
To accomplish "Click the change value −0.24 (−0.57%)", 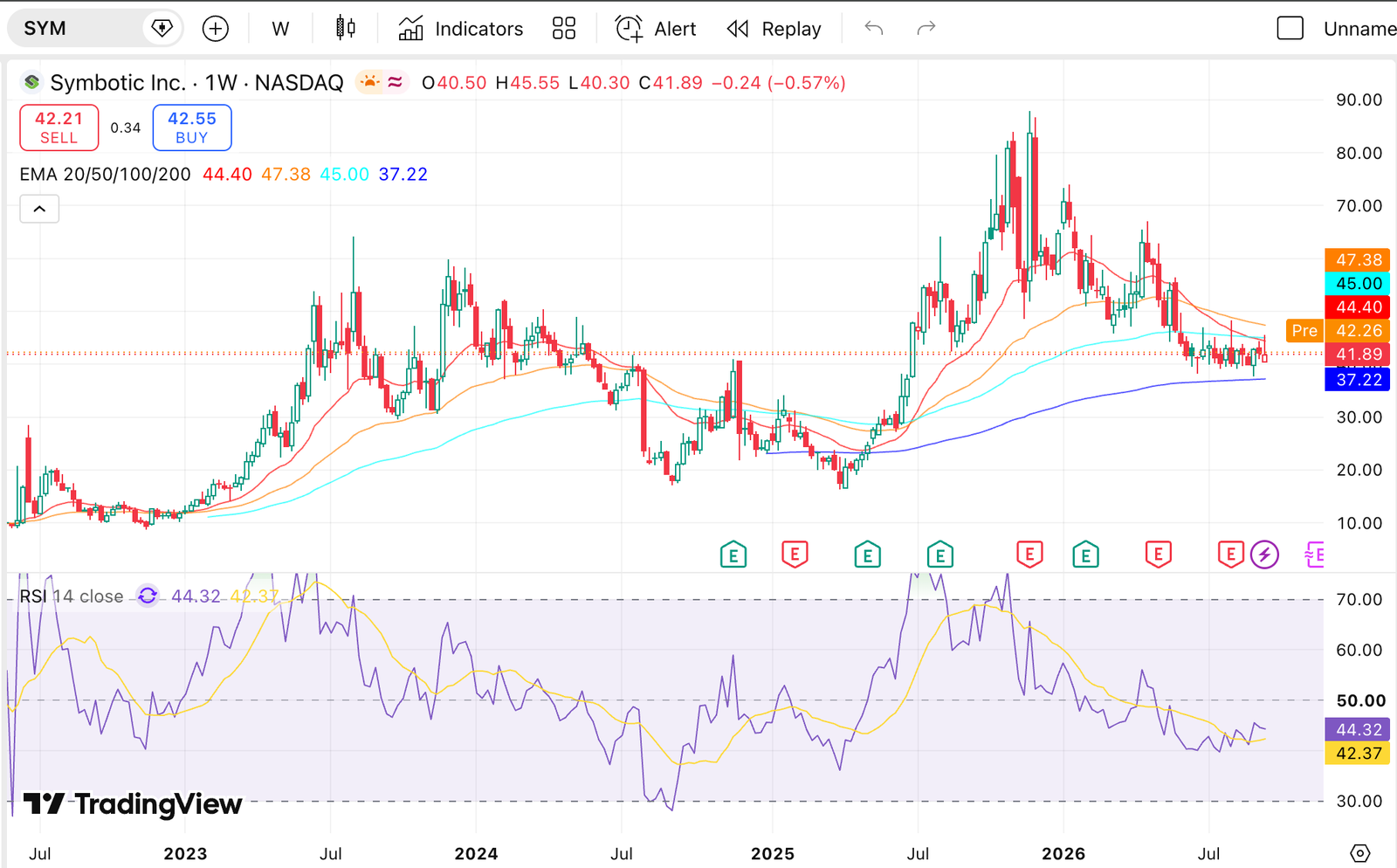I will pos(779,83).
